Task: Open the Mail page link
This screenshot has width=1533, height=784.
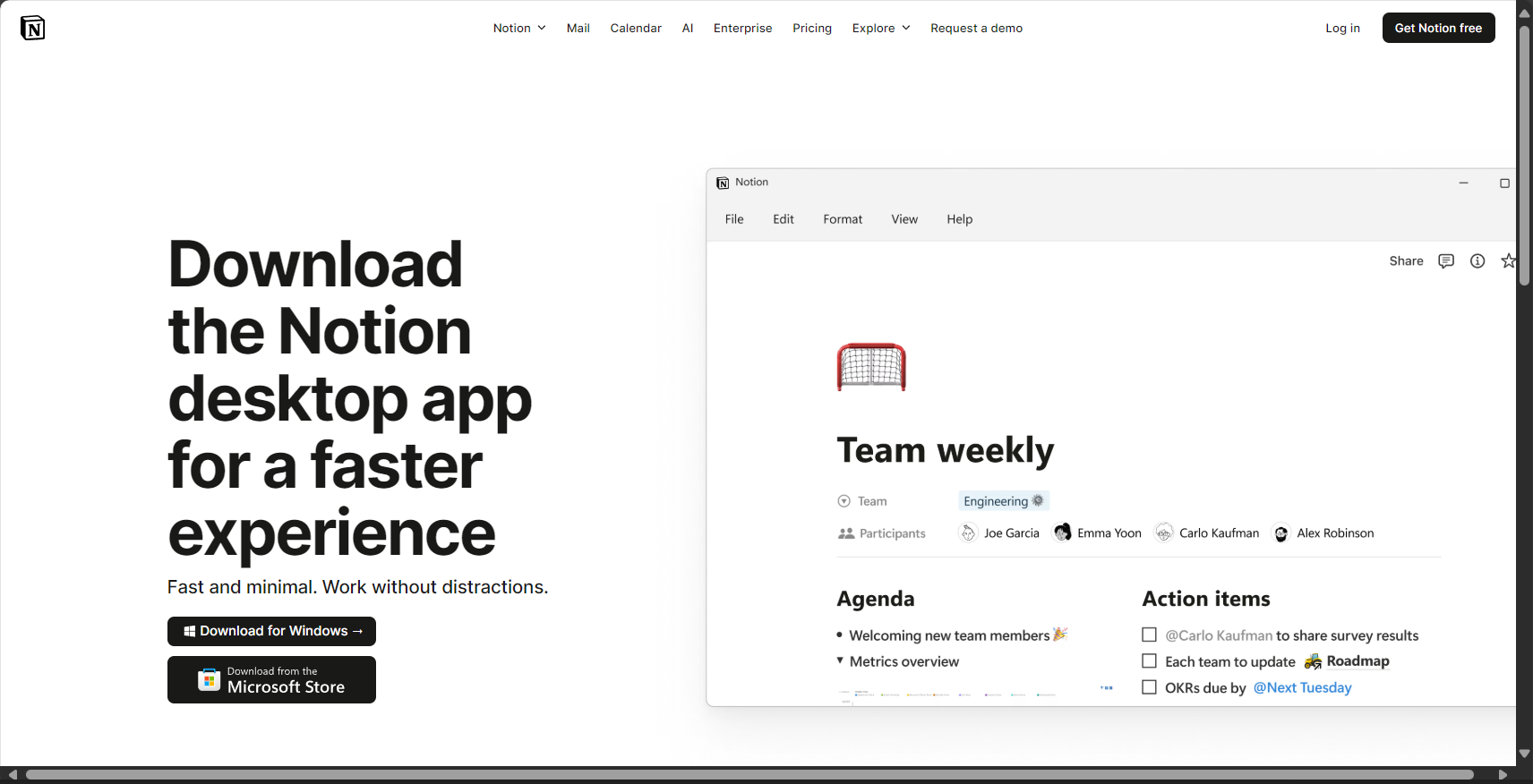Action: (578, 28)
